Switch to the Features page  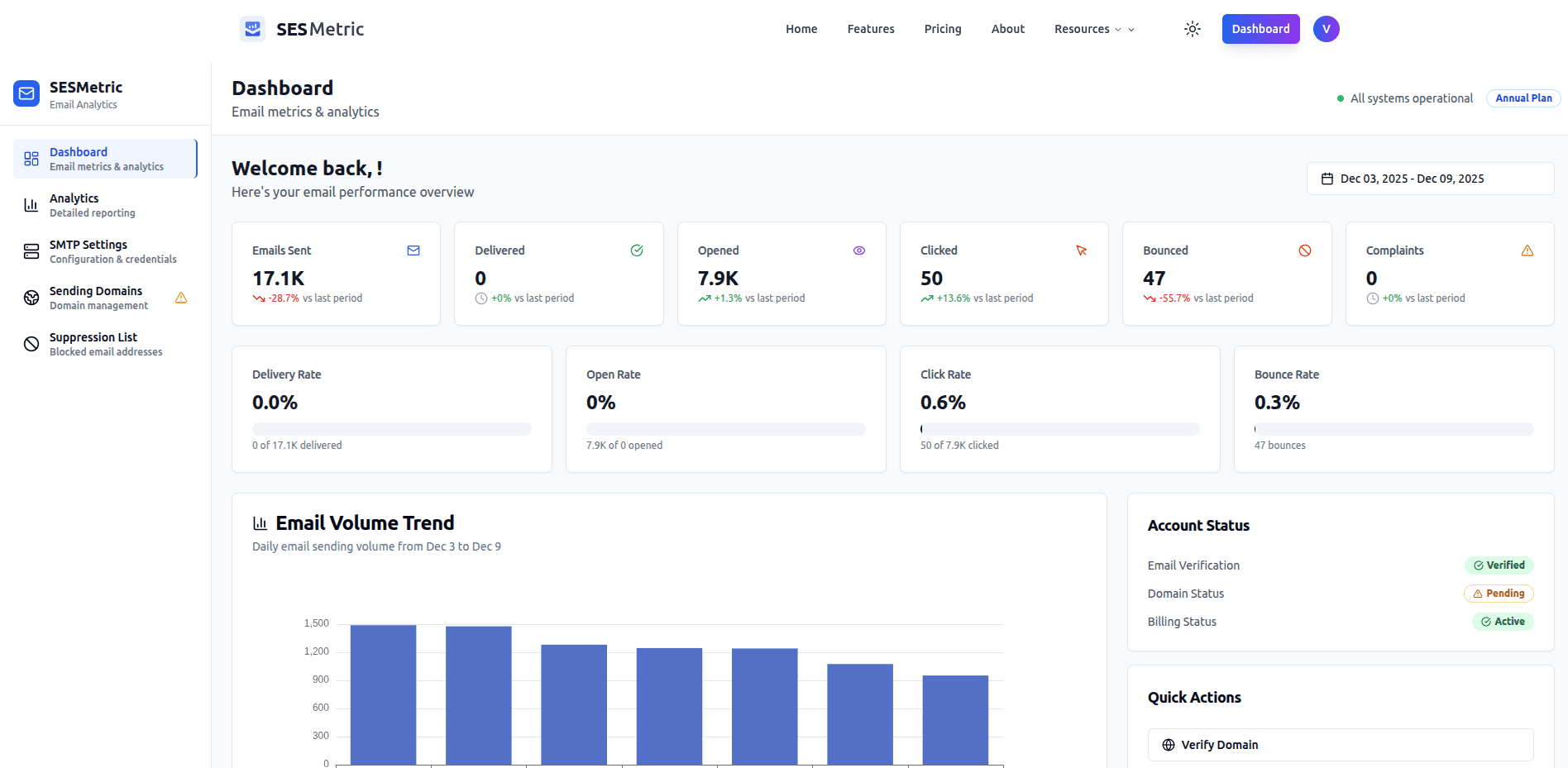coord(871,28)
